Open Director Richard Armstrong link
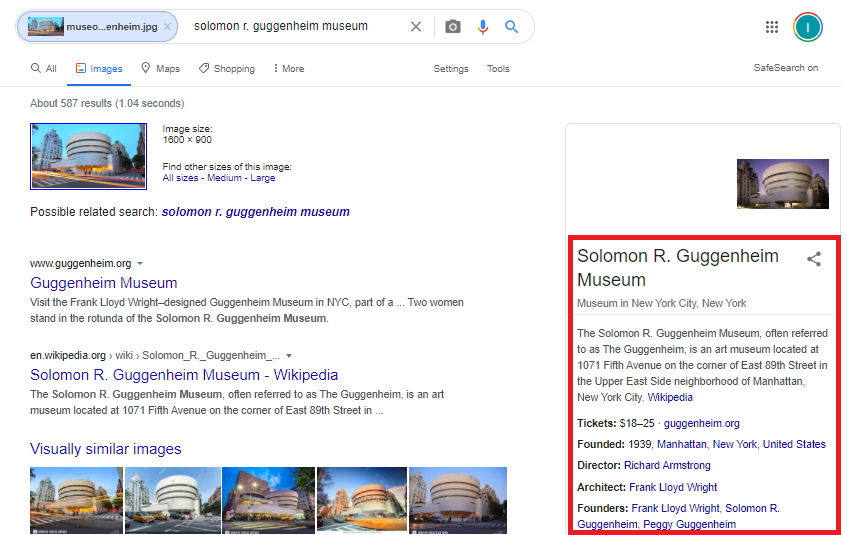The image size is (847, 535). [x=667, y=465]
